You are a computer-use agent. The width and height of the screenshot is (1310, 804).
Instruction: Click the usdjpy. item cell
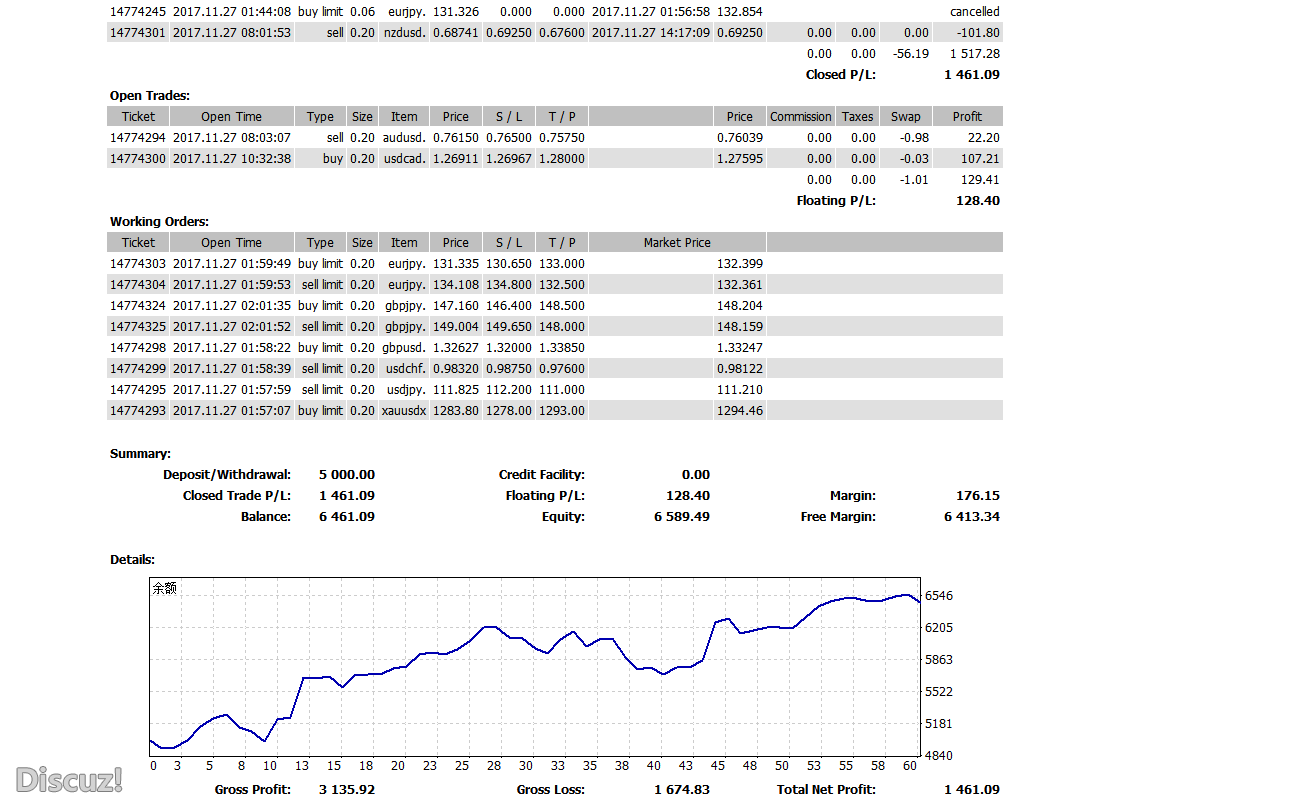click(404, 390)
